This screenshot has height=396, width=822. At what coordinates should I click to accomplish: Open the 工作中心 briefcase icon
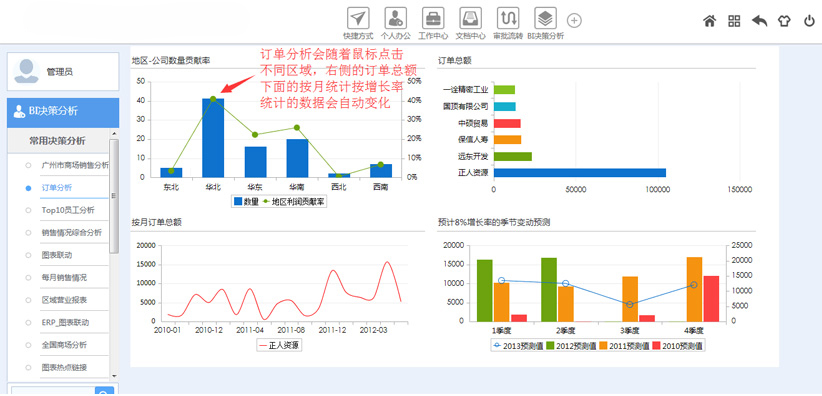(x=433, y=18)
